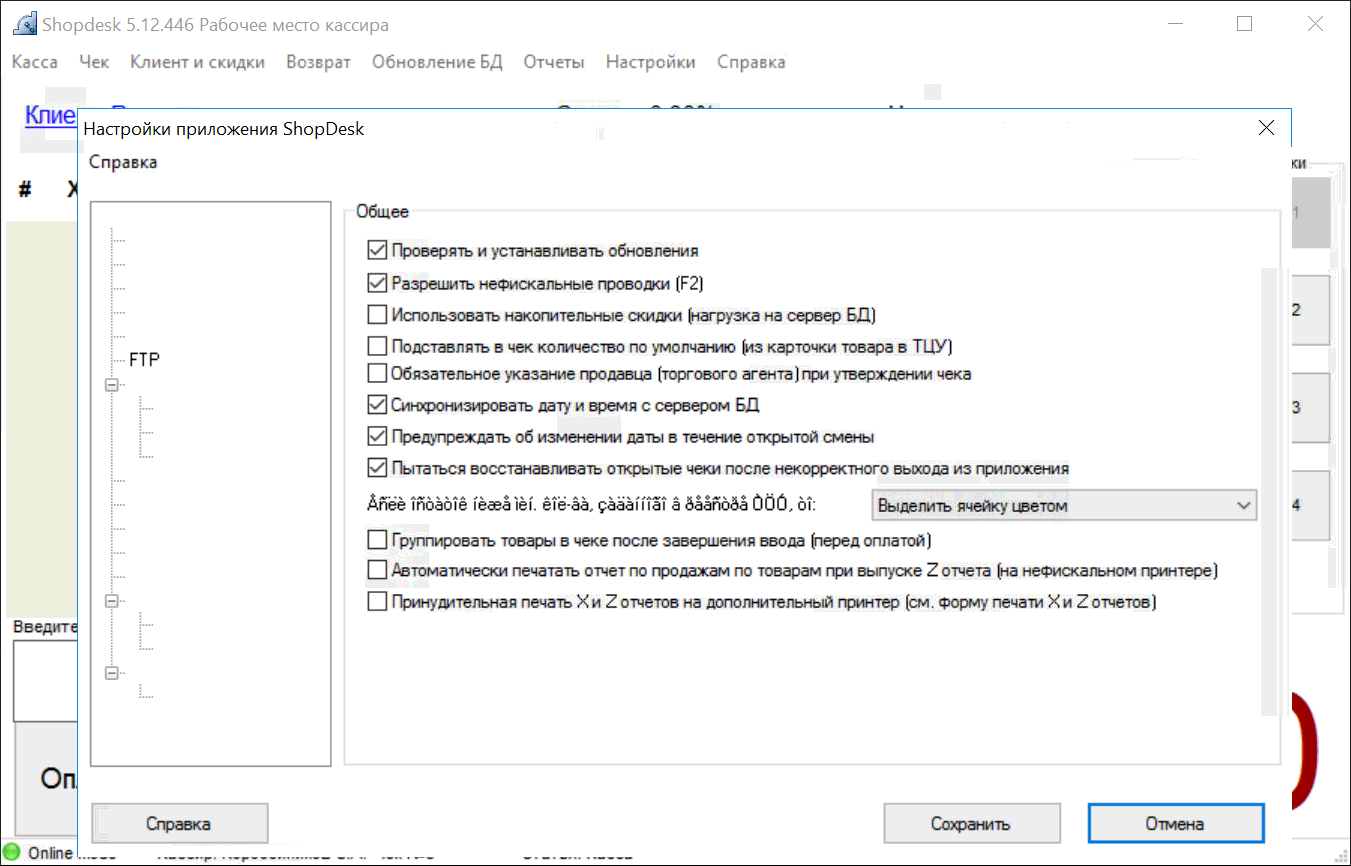Open the 'Выделить ячейку цветом' dropdown

[x=1065, y=506]
